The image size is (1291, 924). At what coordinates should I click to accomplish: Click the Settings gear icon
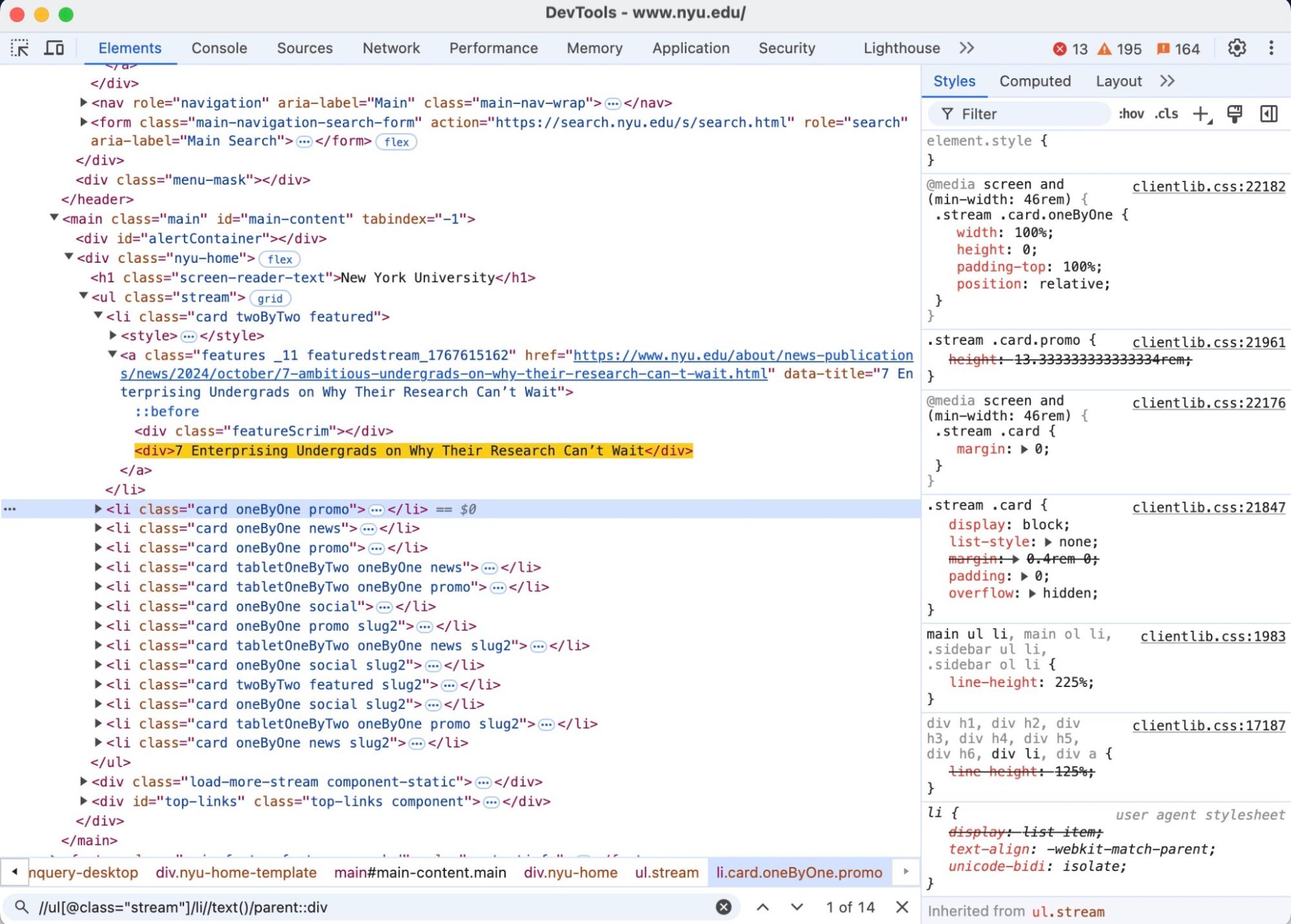pyautogui.click(x=1237, y=48)
